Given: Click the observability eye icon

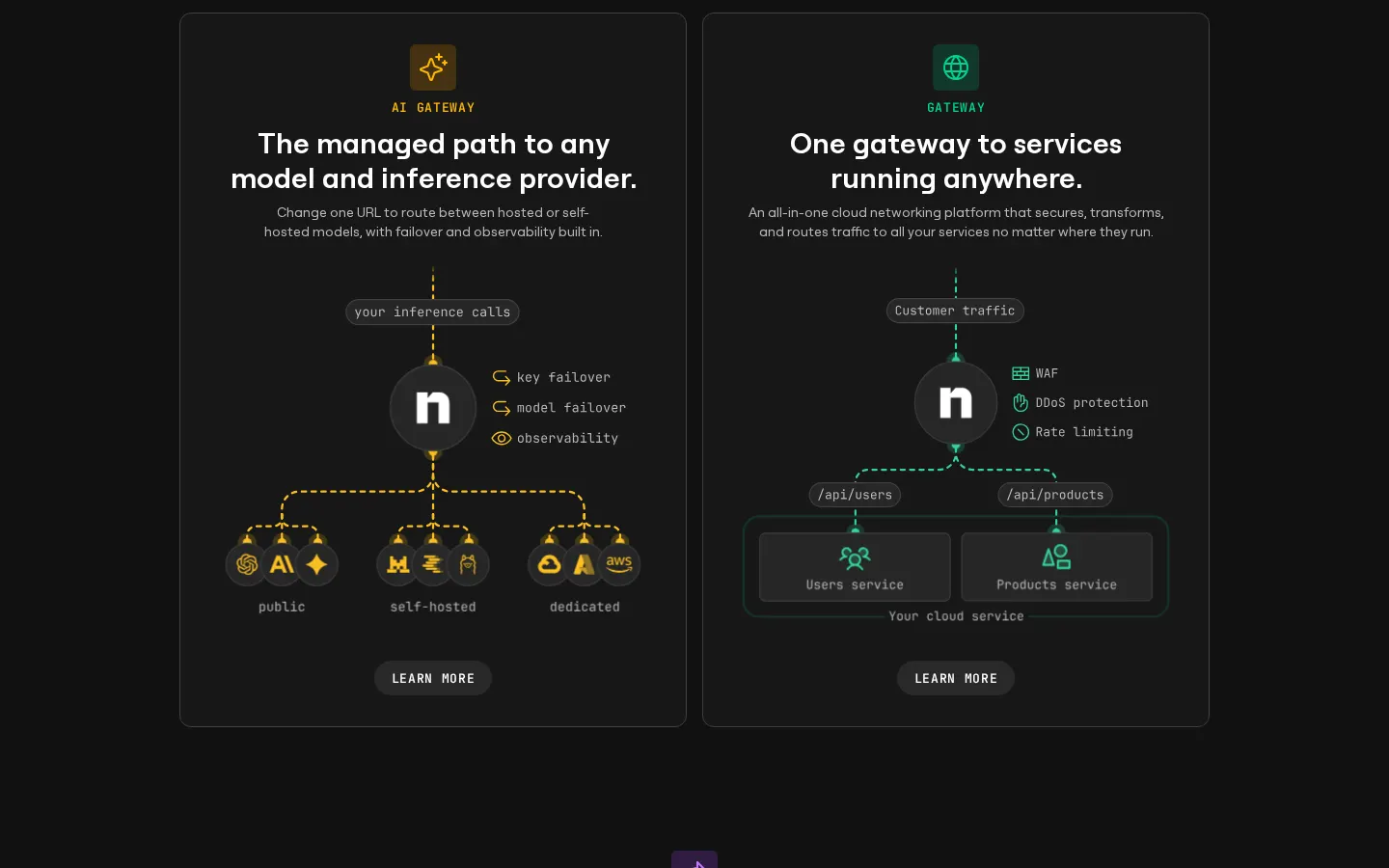Looking at the screenshot, I should pyautogui.click(x=502, y=438).
